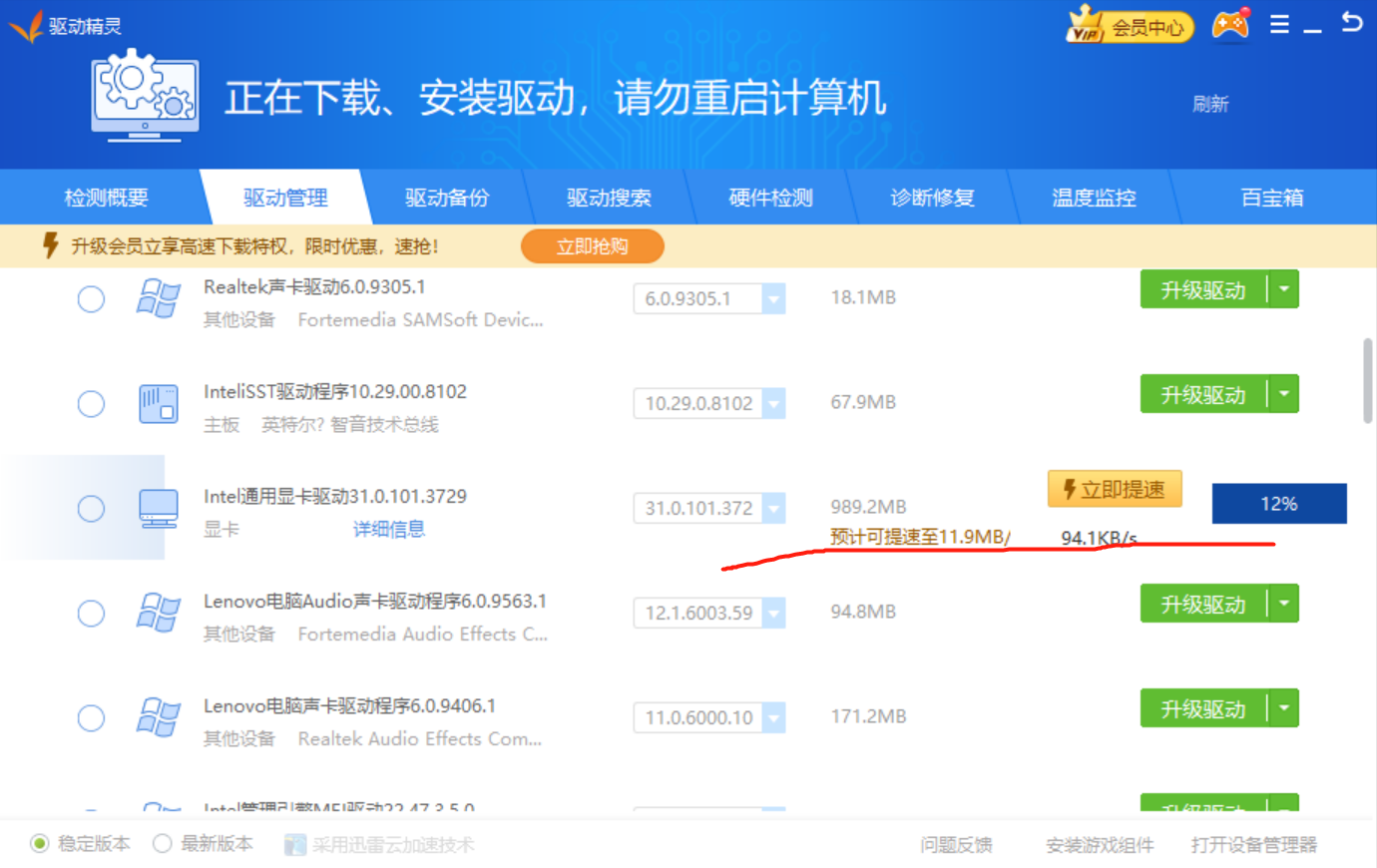1377x868 pixels.
Task: Click the Windows icon for Lenovo电脑Audio声卡驱动
Action: (x=158, y=613)
